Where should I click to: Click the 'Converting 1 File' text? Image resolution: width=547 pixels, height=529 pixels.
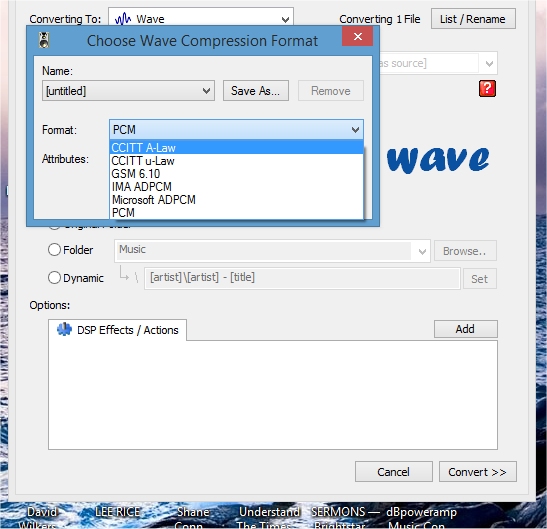point(380,19)
